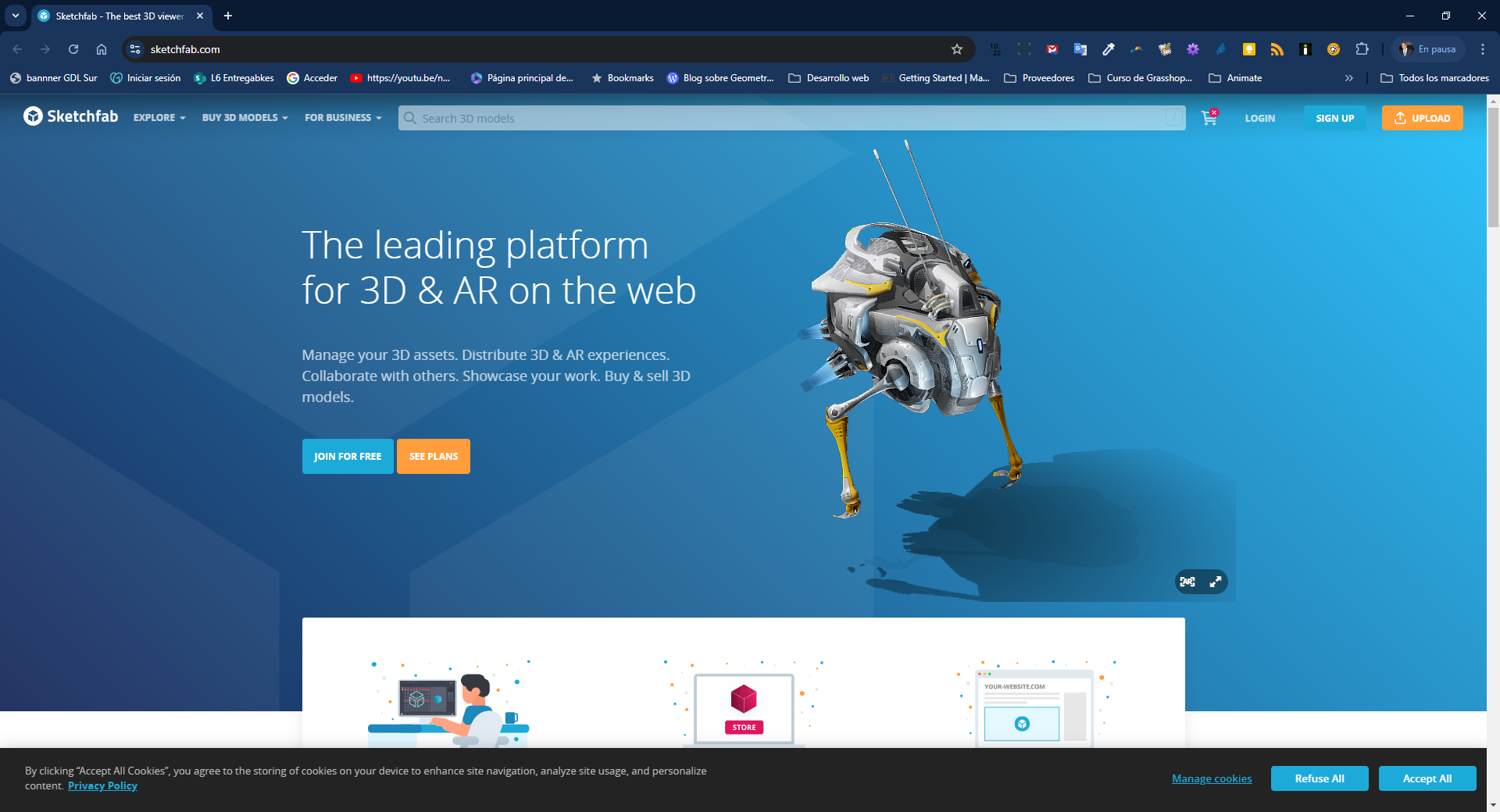Click the AR view icon on 3D viewer
The height and width of the screenshot is (812, 1500).
1187,582
